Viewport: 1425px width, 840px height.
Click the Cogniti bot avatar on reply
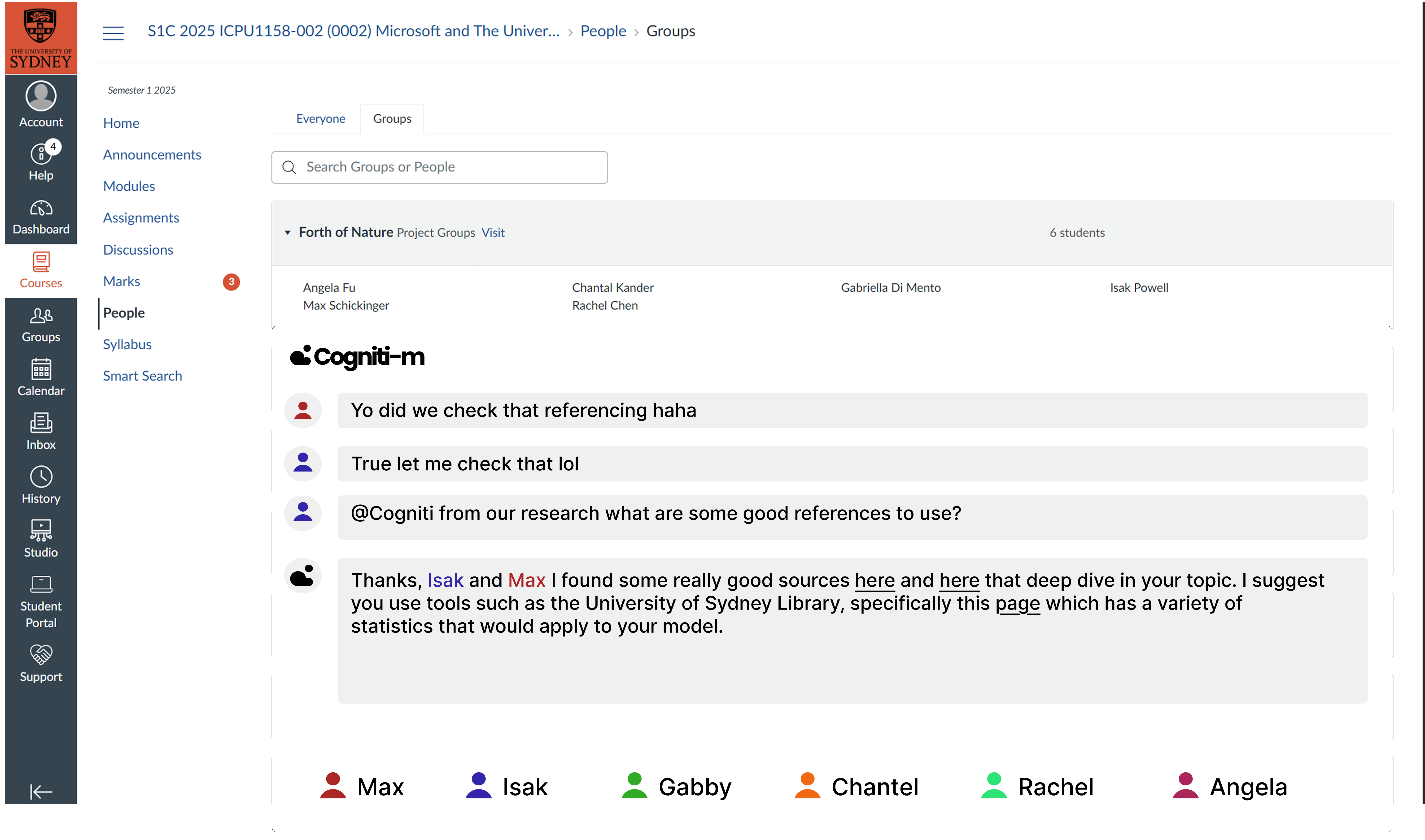tap(303, 576)
